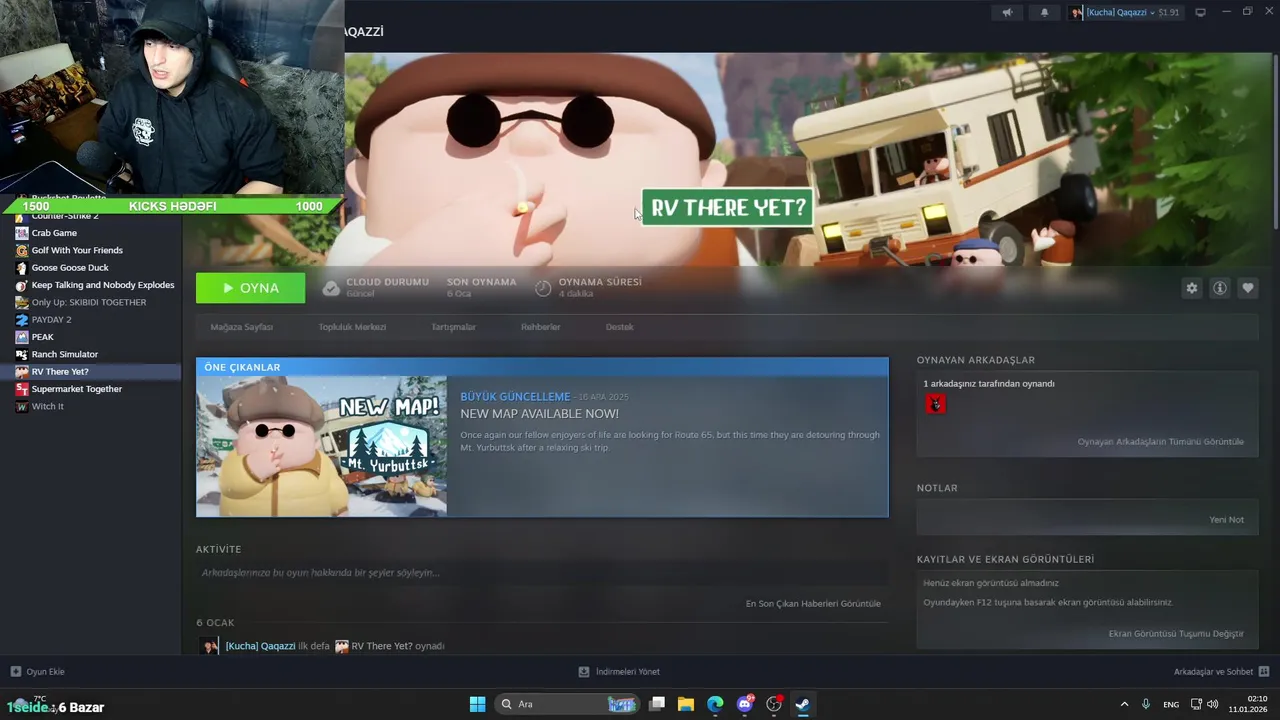
Task: Open the [Kucha] Qaqazzi account dropdown
Action: (1125, 12)
